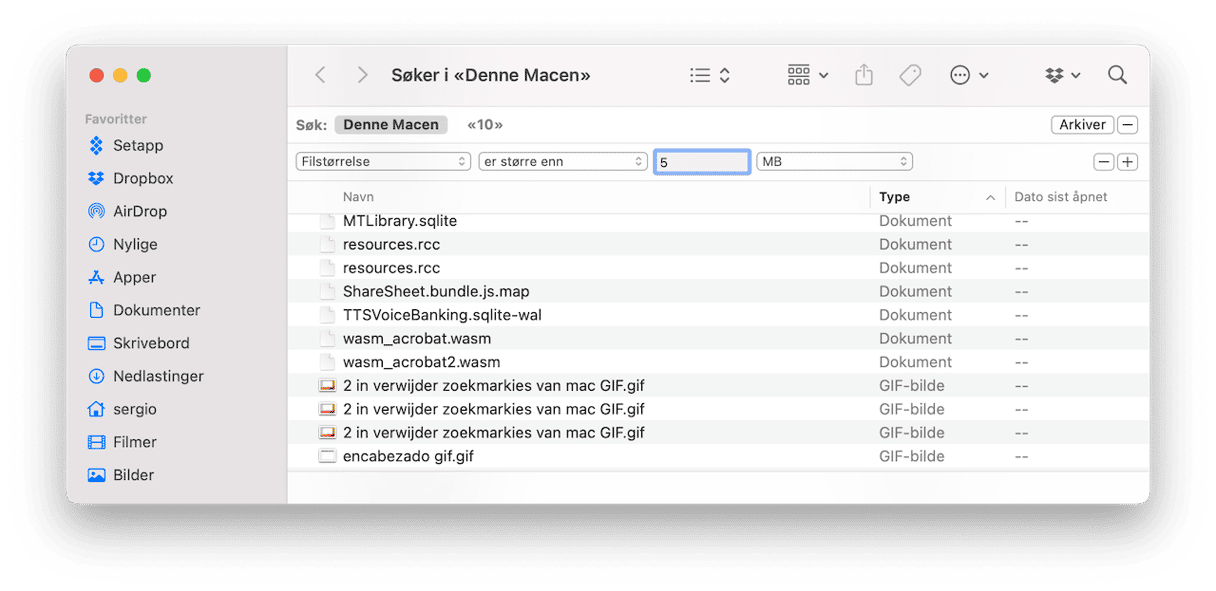Select the Denne Macen search scope
The height and width of the screenshot is (591, 1216).
click(x=391, y=125)
